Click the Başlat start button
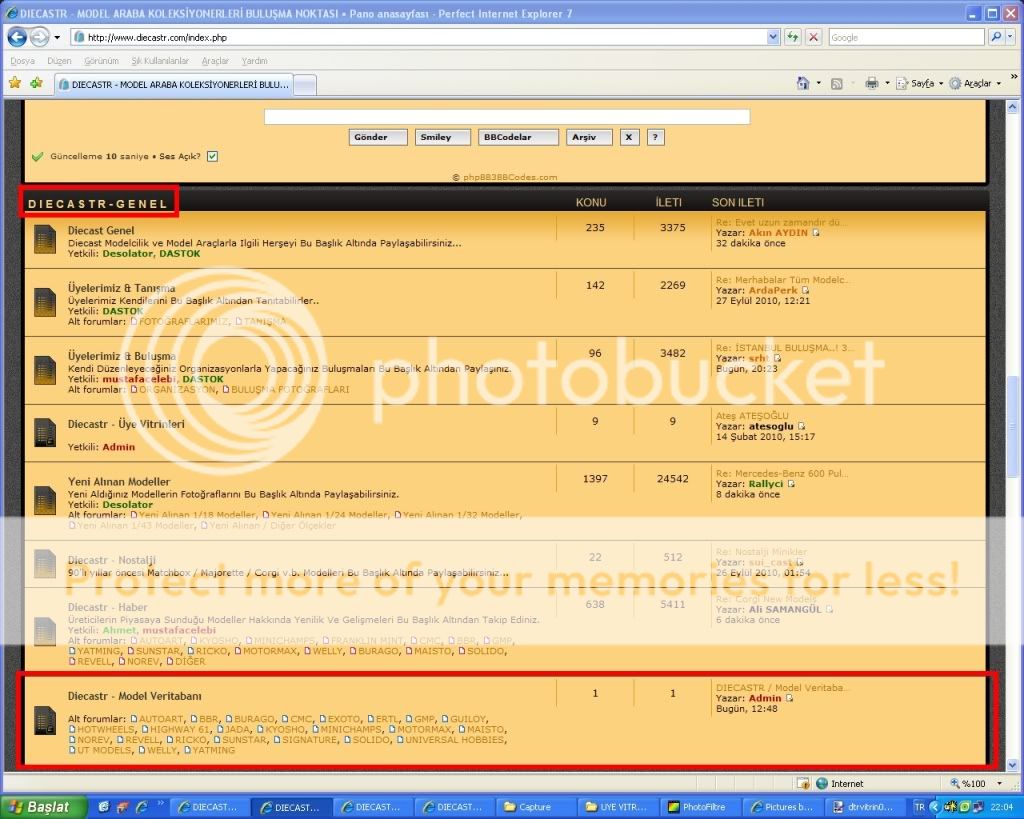The height and width of the screenshot is (819, 1024). [x=43, y=807]
